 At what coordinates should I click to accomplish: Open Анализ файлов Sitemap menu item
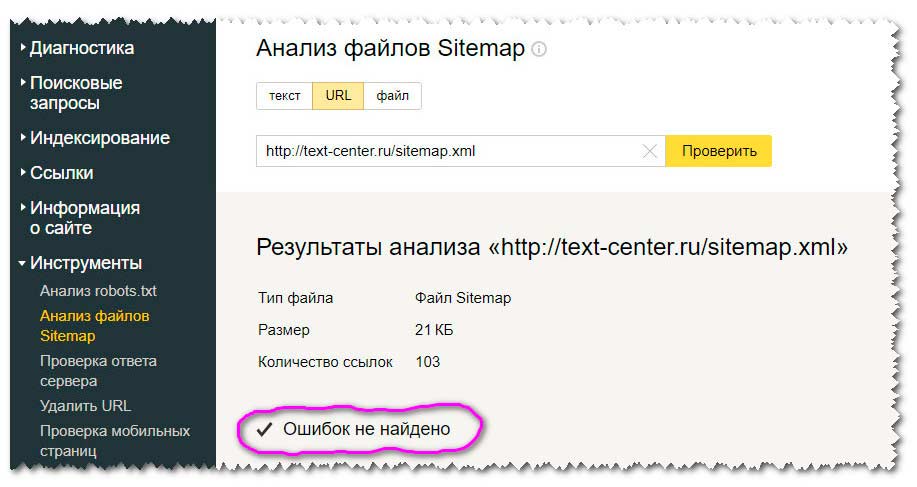pos(94,326)
